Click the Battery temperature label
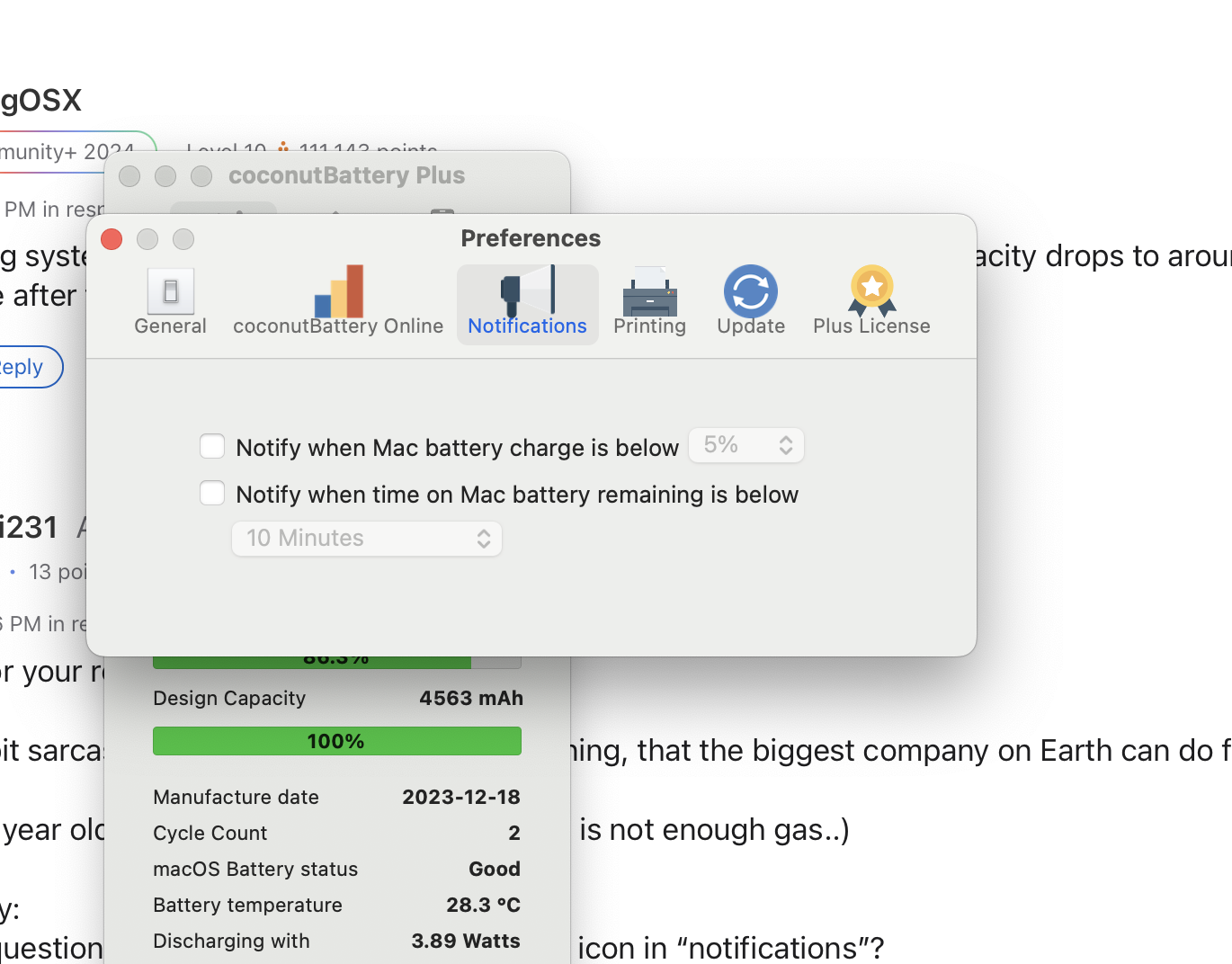Image resolution: width=1232 pixels, height=964 pixels. click(247, 906)
